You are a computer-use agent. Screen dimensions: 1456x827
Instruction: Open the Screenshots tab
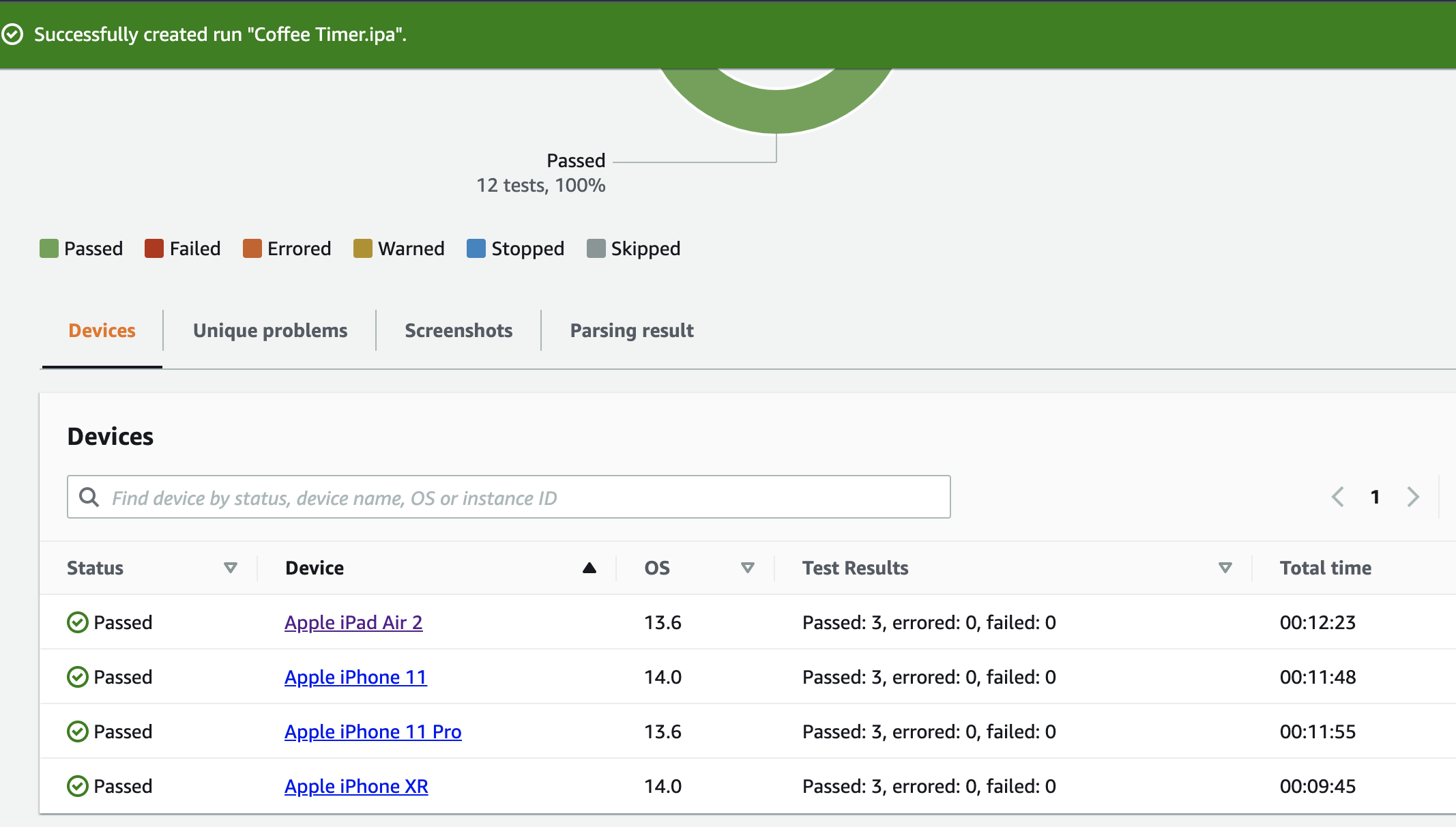click(458, 330)
